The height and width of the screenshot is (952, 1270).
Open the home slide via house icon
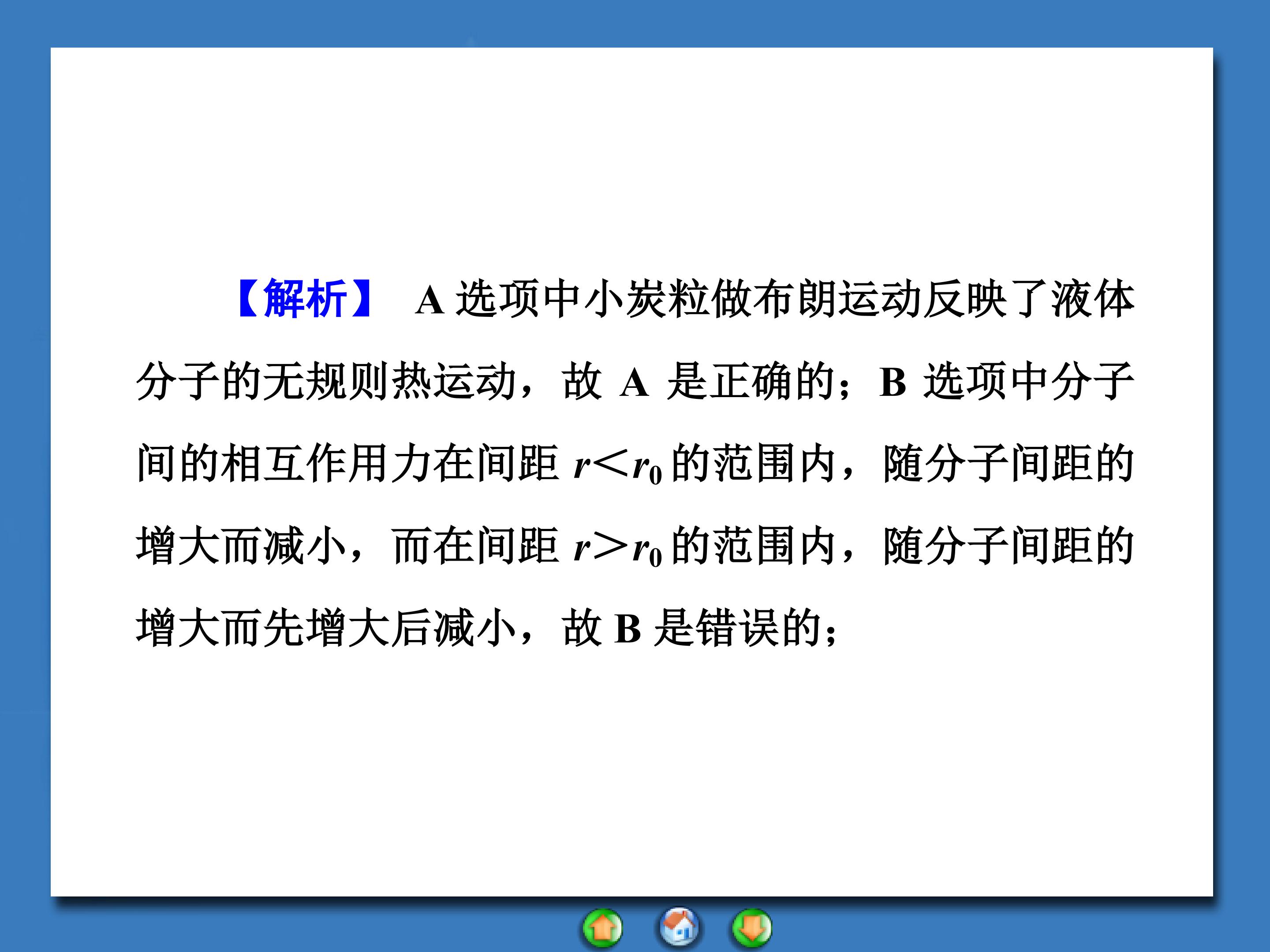point(679,927)
